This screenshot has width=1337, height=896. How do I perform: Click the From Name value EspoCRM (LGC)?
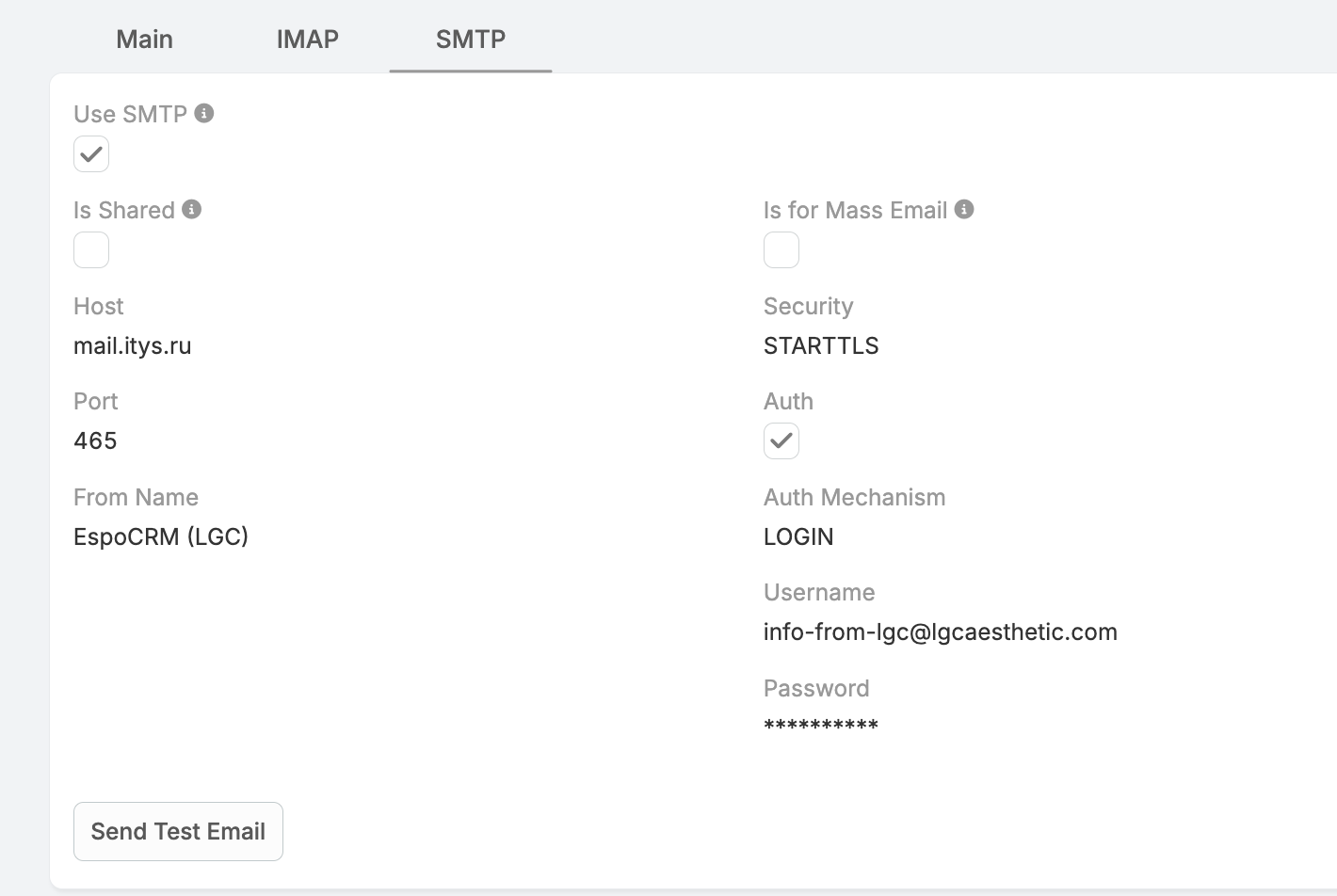point(161,537)
